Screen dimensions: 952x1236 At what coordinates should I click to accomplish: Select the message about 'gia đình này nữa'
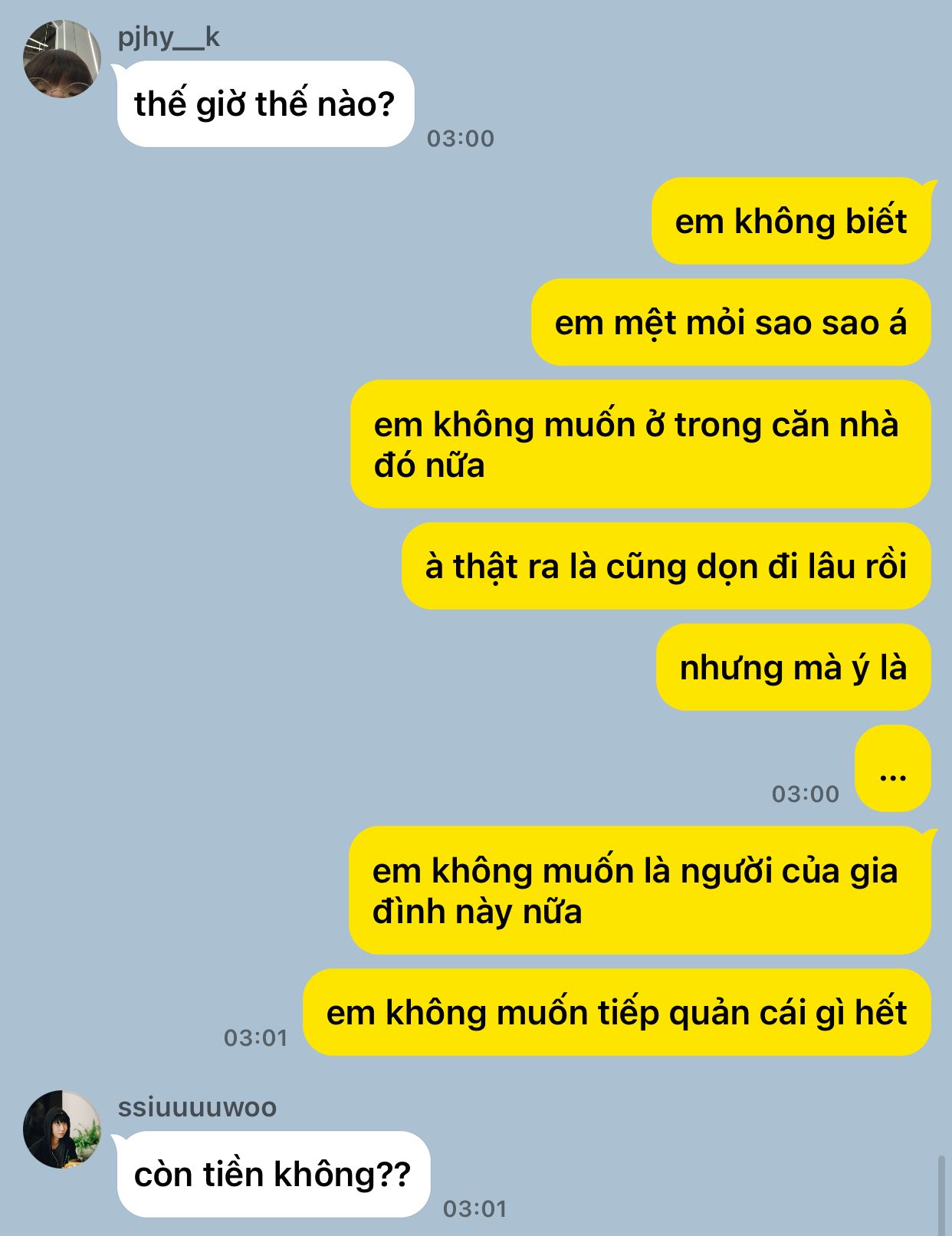tap(640, 890)
